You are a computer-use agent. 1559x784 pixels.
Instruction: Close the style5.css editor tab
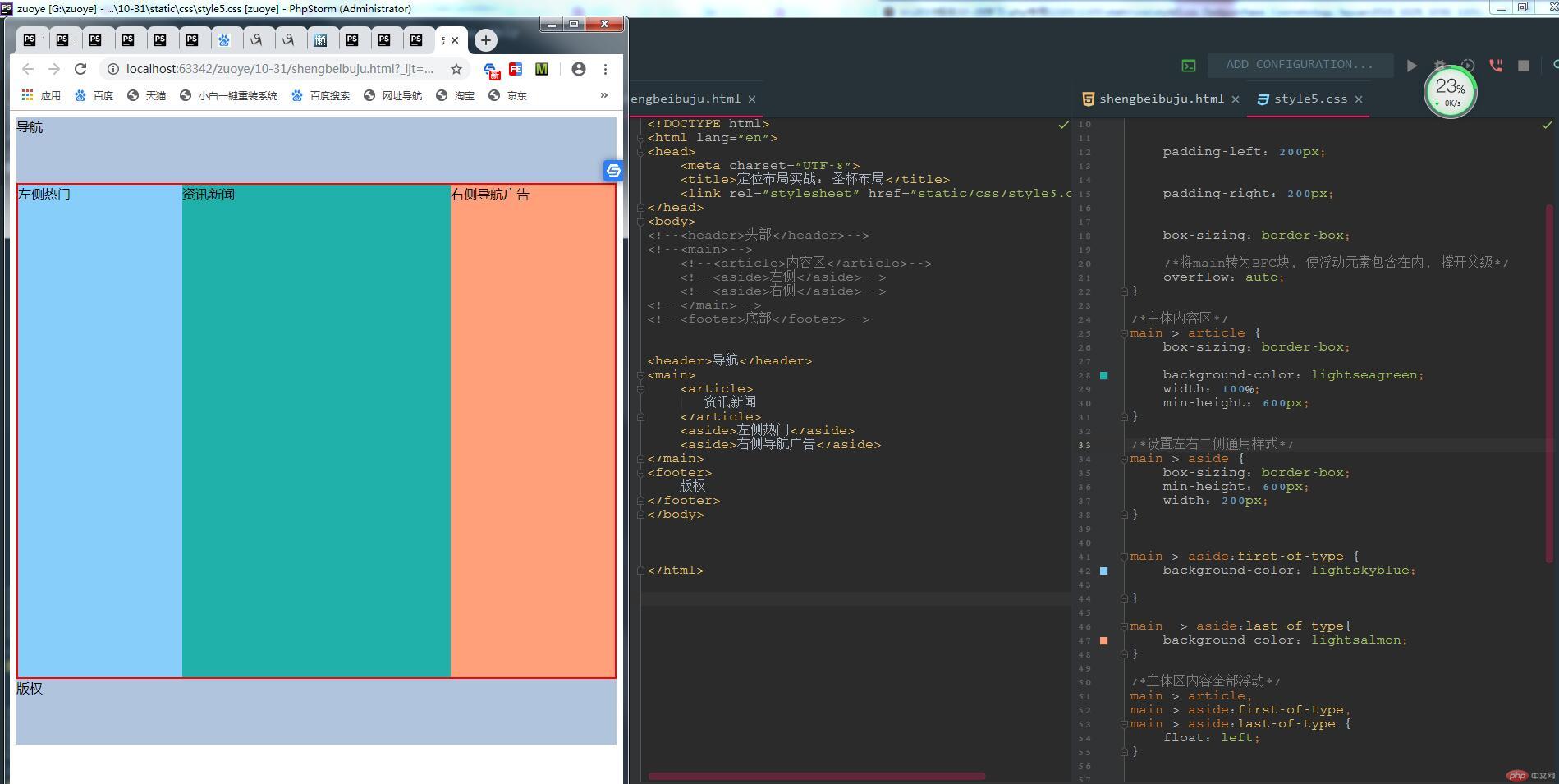(x=1359, y=99)
